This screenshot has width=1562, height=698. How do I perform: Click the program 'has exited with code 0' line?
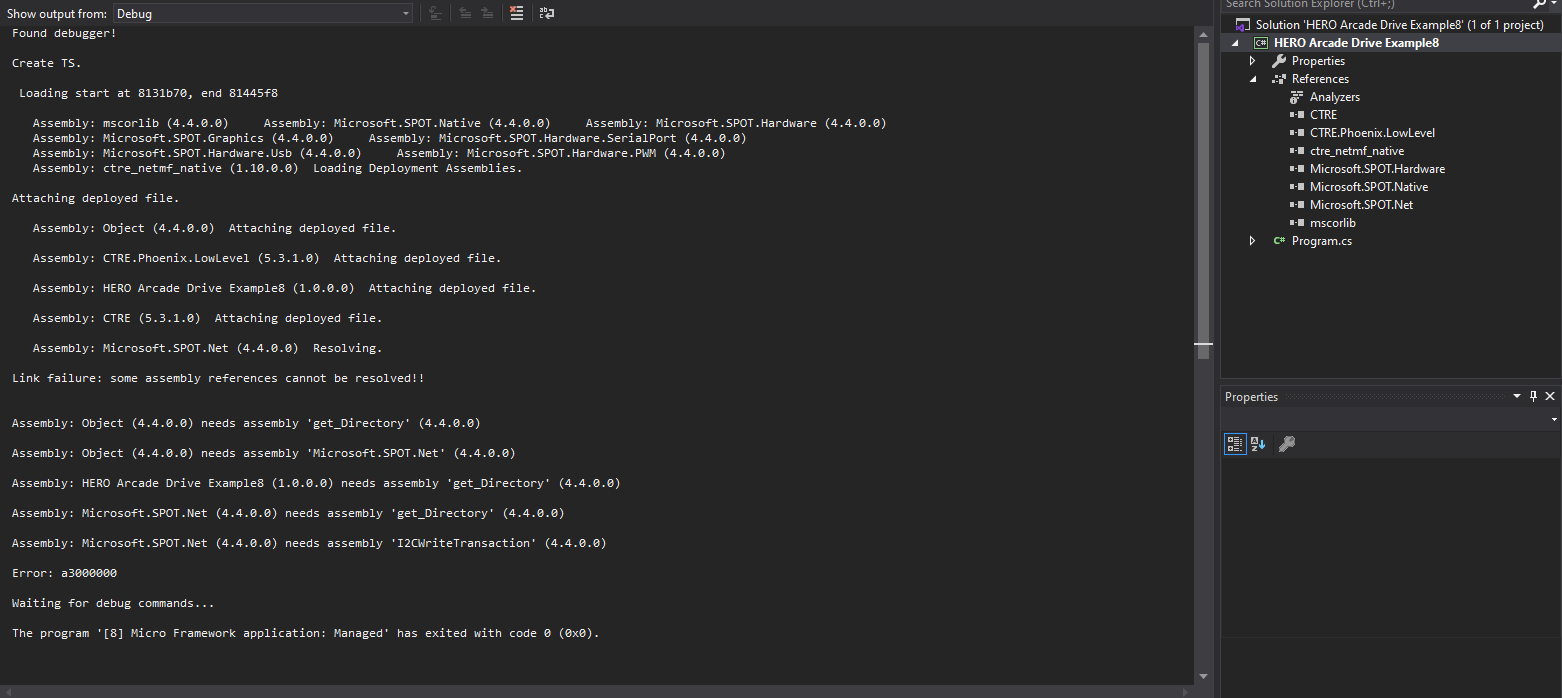pos(306,633)
